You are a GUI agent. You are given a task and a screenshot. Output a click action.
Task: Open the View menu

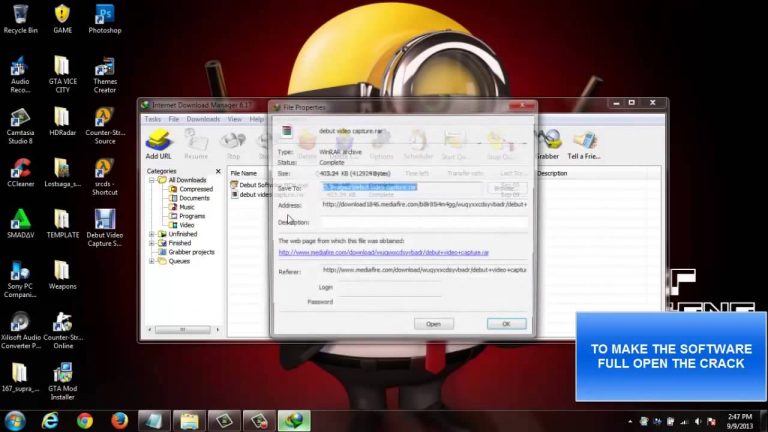[235, 119]
